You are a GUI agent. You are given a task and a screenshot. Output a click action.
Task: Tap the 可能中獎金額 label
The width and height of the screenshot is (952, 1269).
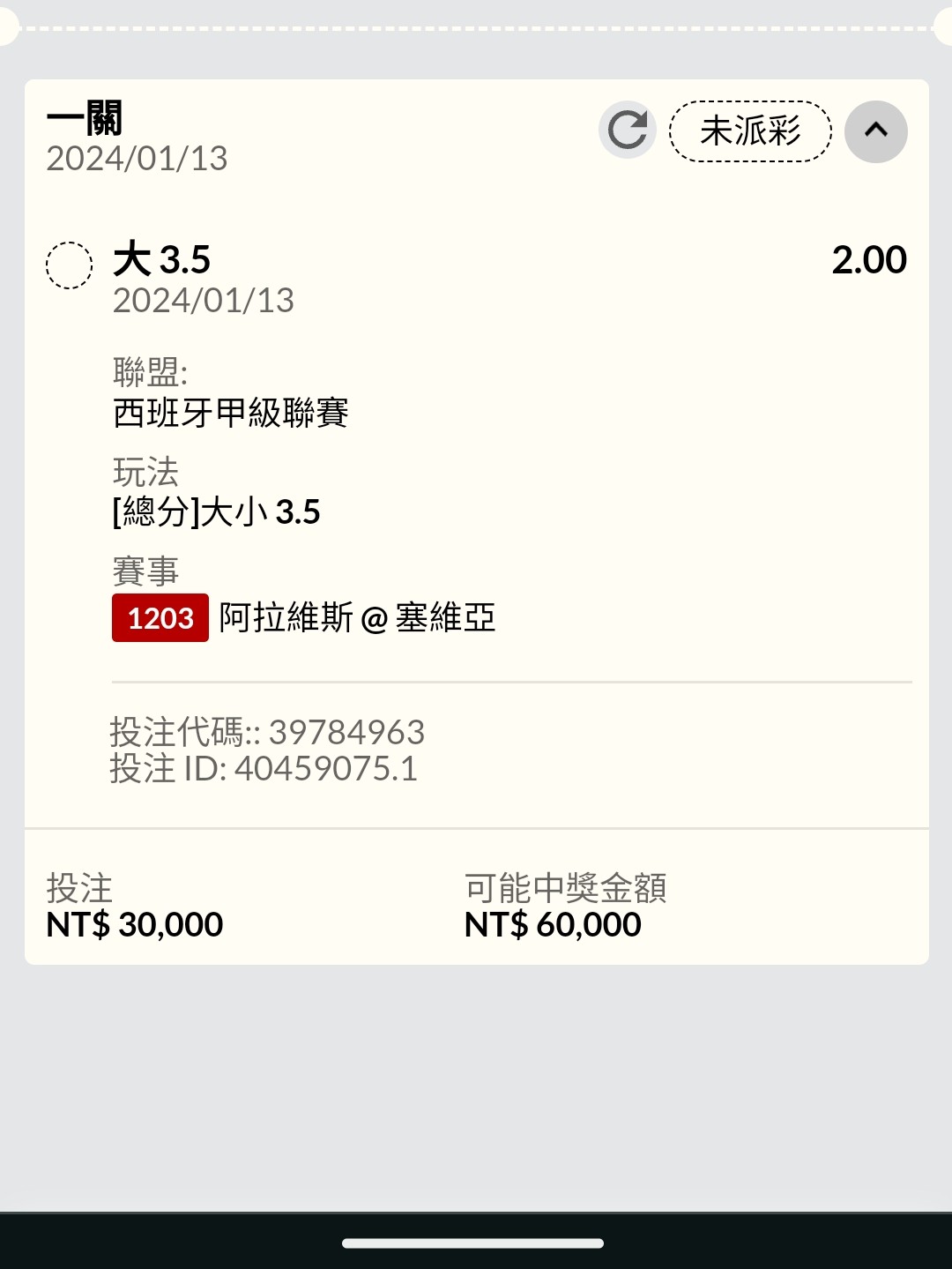(565, 888)
